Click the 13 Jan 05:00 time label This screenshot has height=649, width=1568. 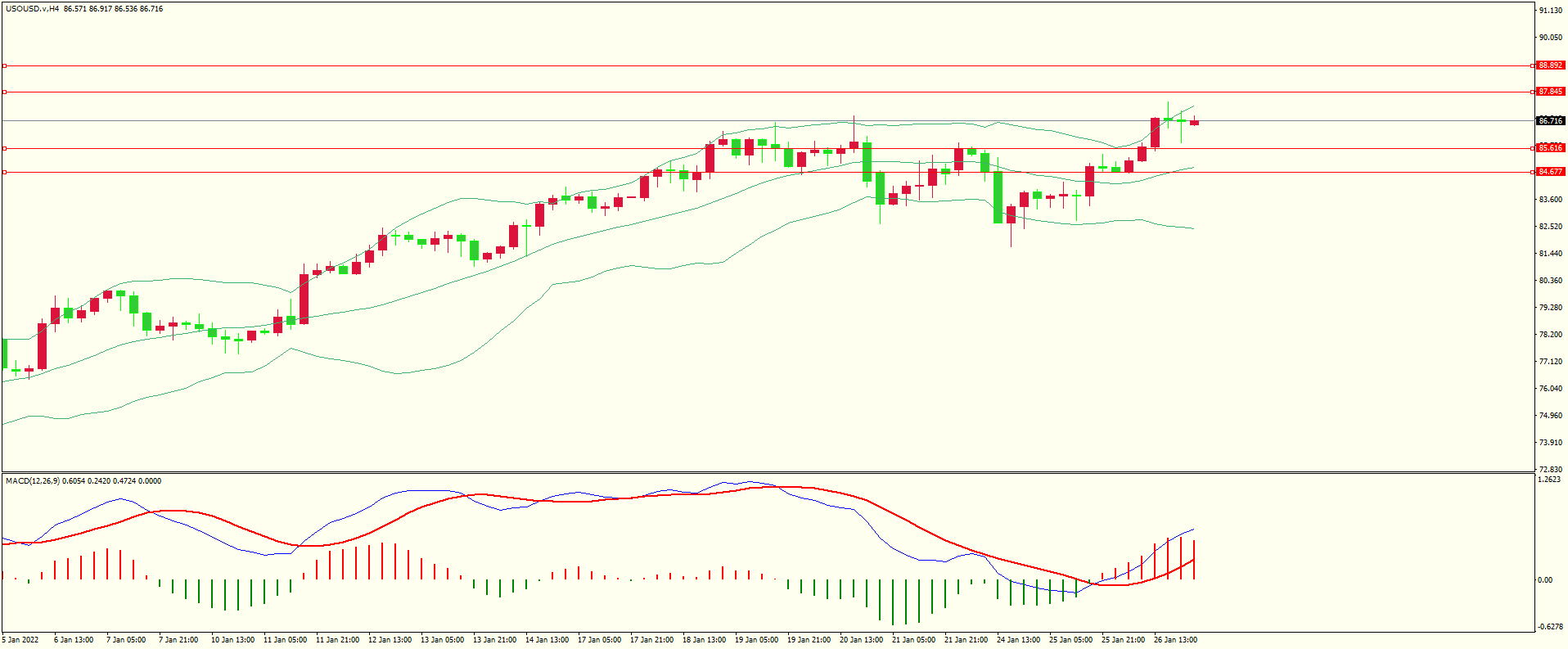[x=442, y=640]
